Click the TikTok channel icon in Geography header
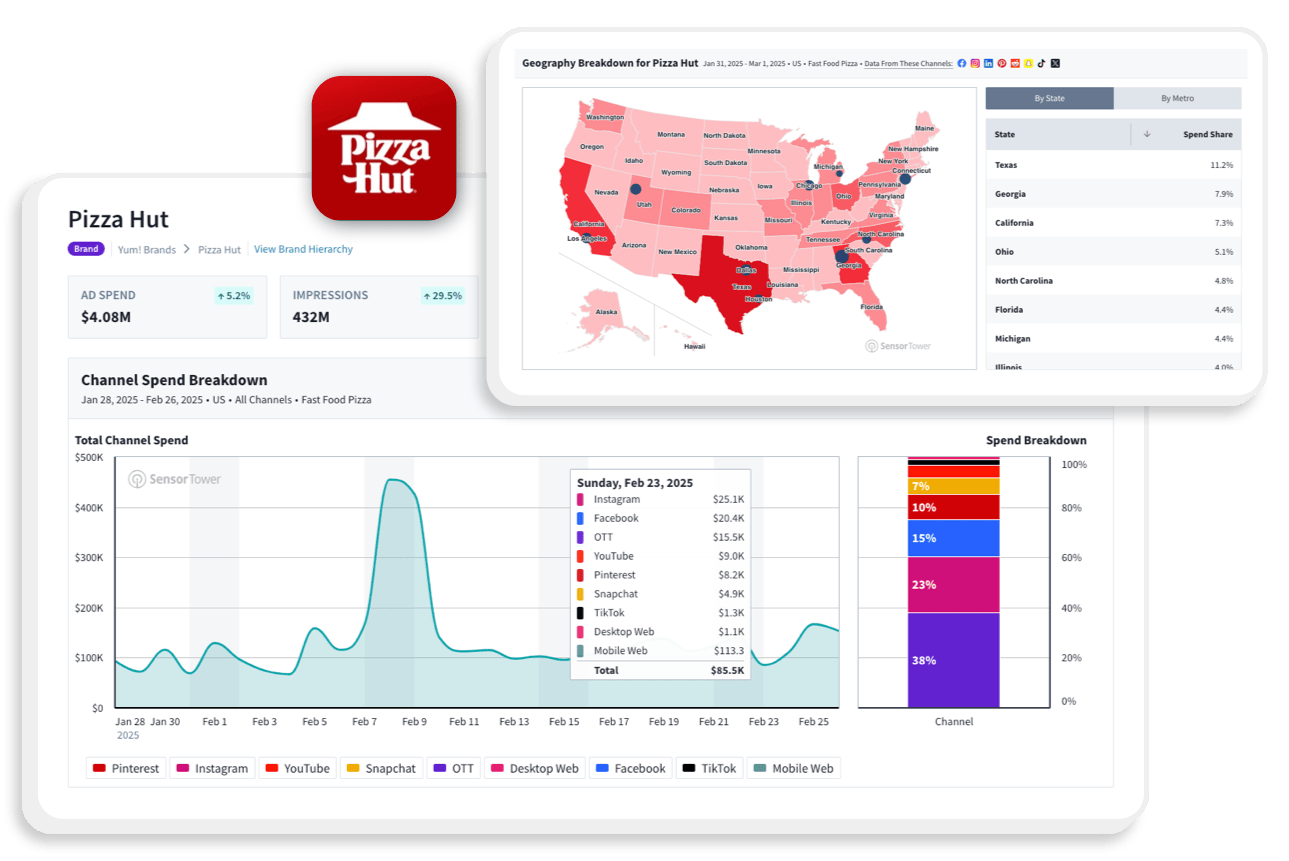The height and width of the screenshot is (861, 1289). 1041,63
